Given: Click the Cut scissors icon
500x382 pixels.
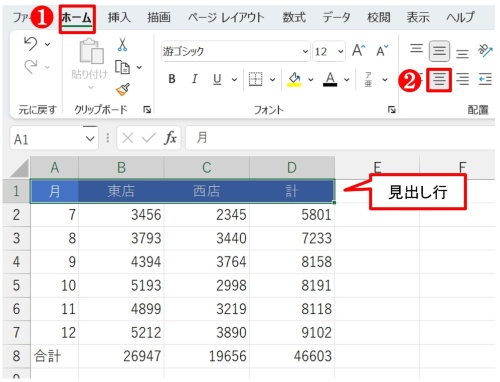Looking at the screenshot, I should coord(123,44).
